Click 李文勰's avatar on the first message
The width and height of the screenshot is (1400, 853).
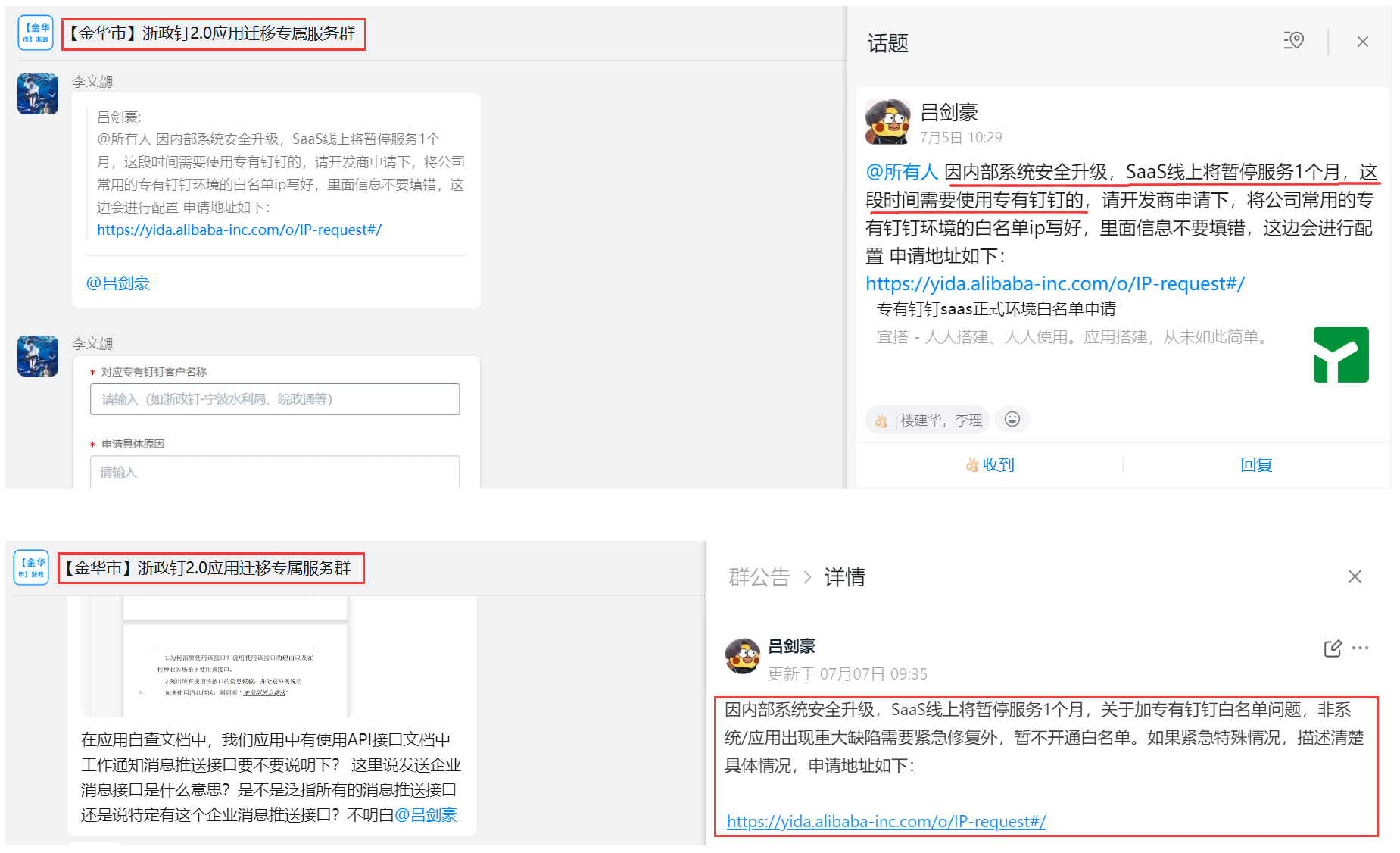(x=38, y=94)
